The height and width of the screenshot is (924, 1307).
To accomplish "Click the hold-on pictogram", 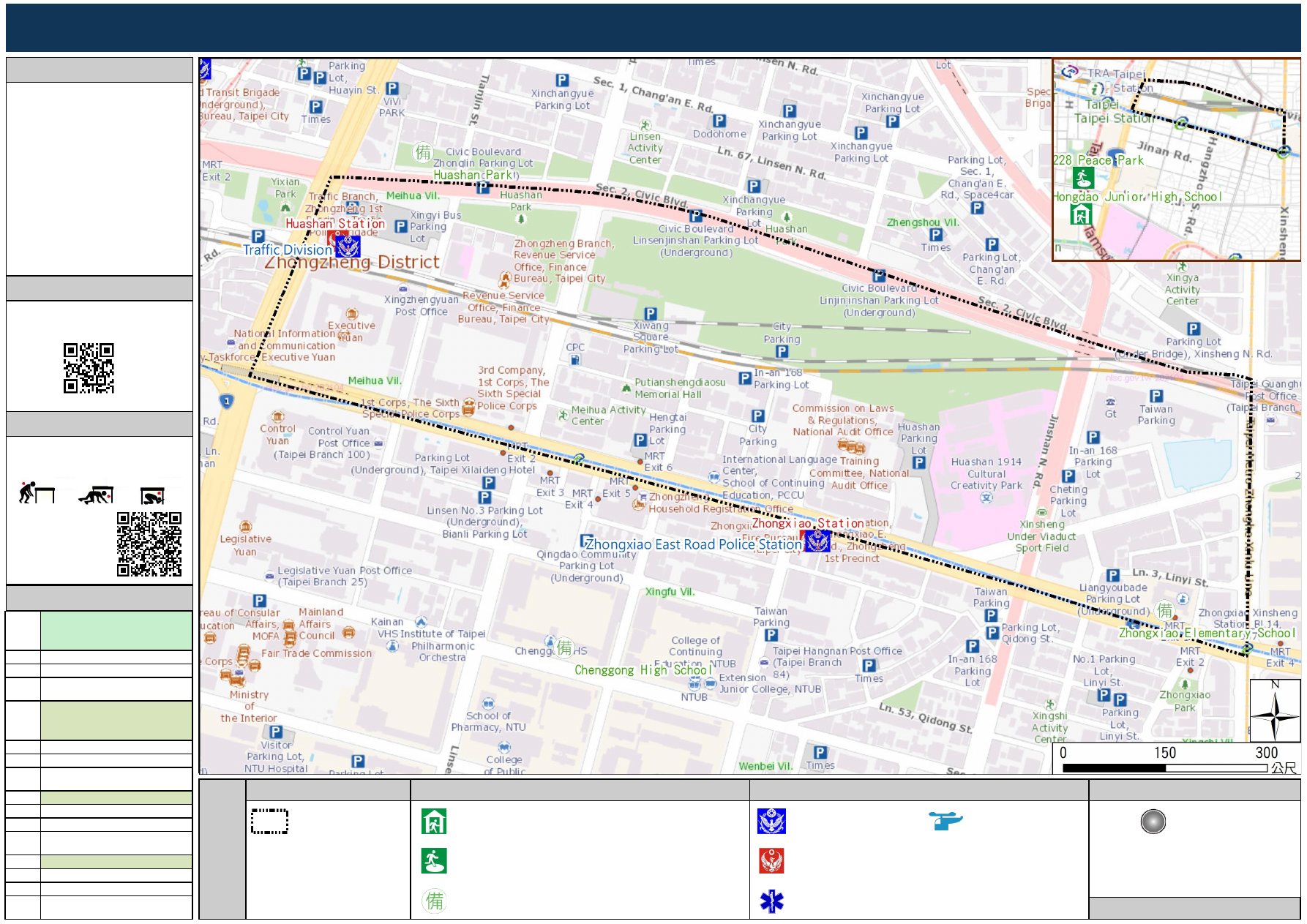I will tap(153, 495).
